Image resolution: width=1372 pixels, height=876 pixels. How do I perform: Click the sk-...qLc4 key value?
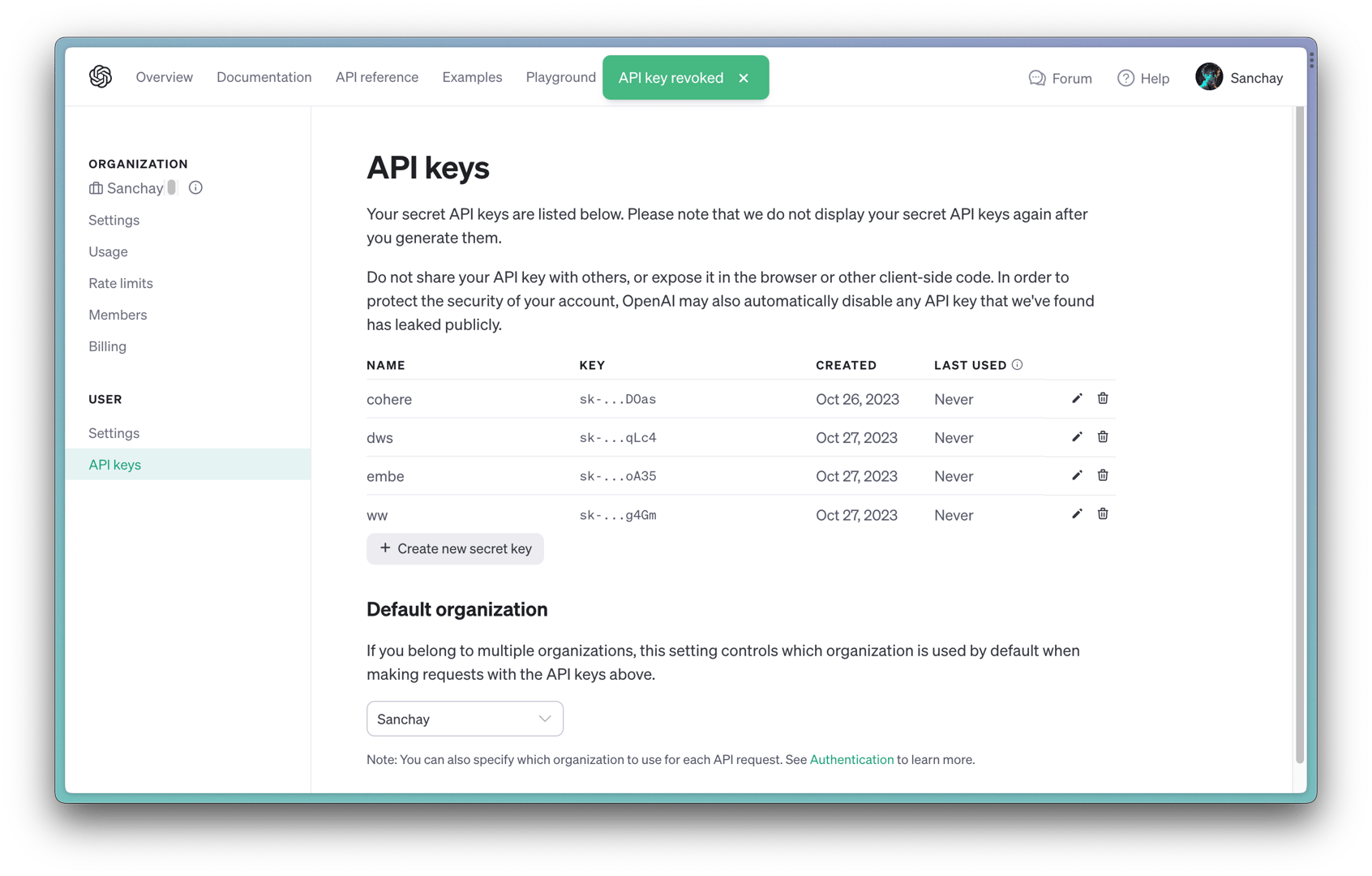click(x=618, y=437)
